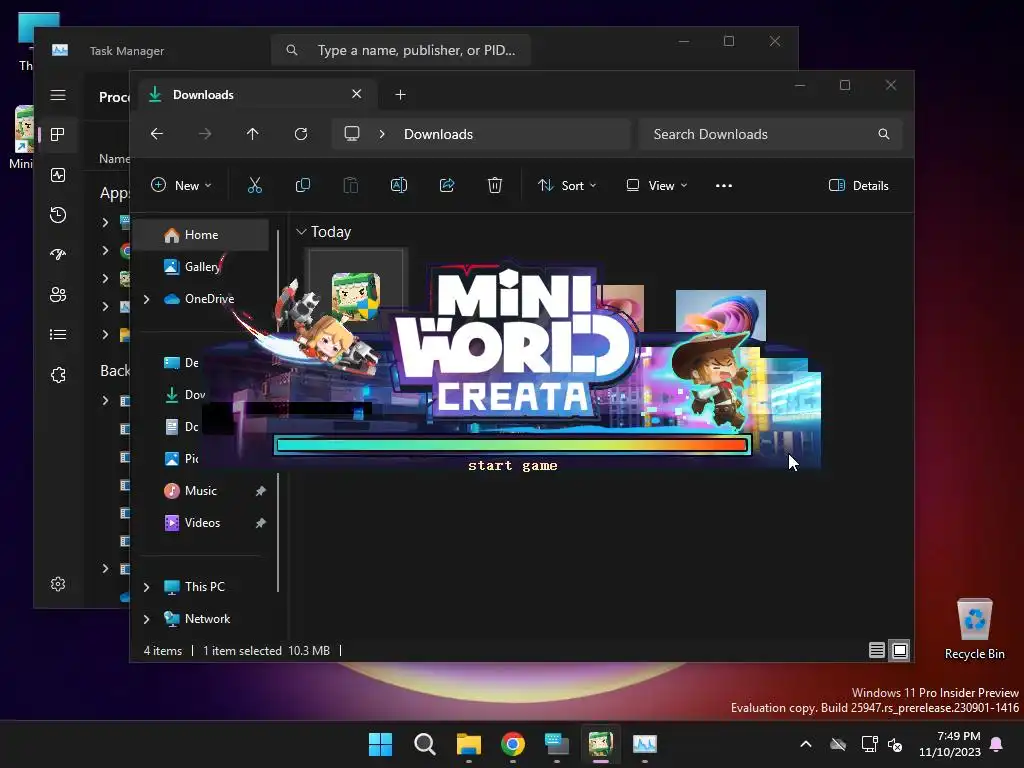This screenshot has width=1024, height=768.
Task: Open Windows Start button
Action: coord(380,744)
